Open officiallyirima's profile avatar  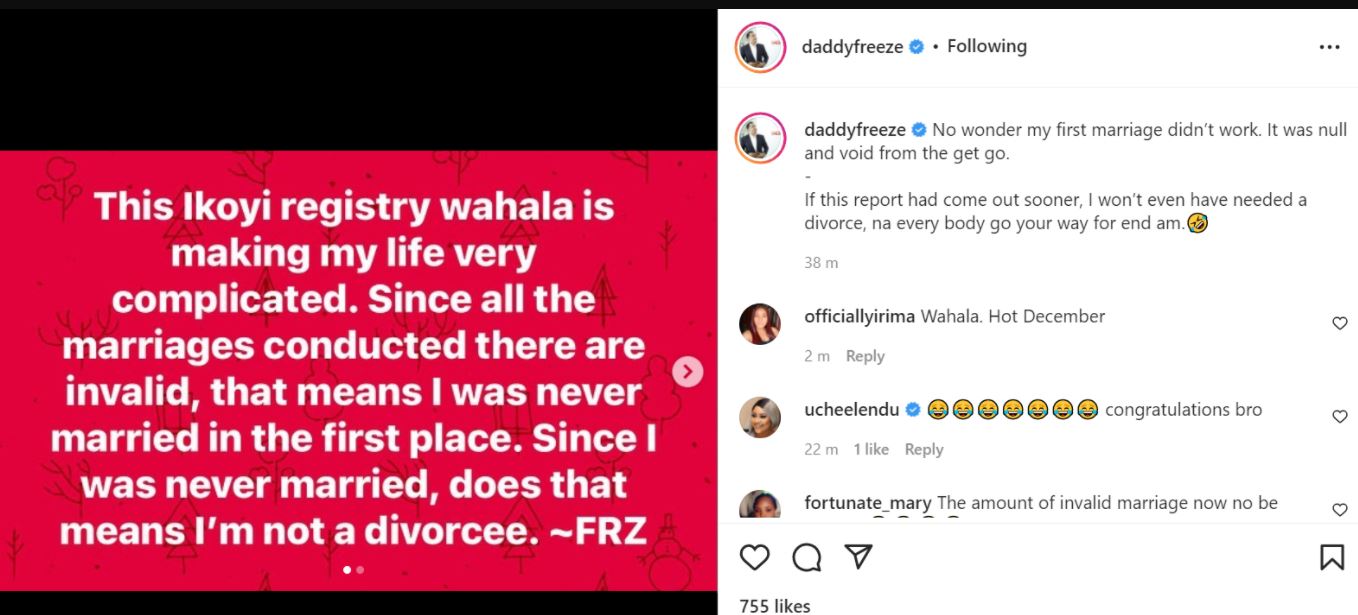(x=760, y=324)
